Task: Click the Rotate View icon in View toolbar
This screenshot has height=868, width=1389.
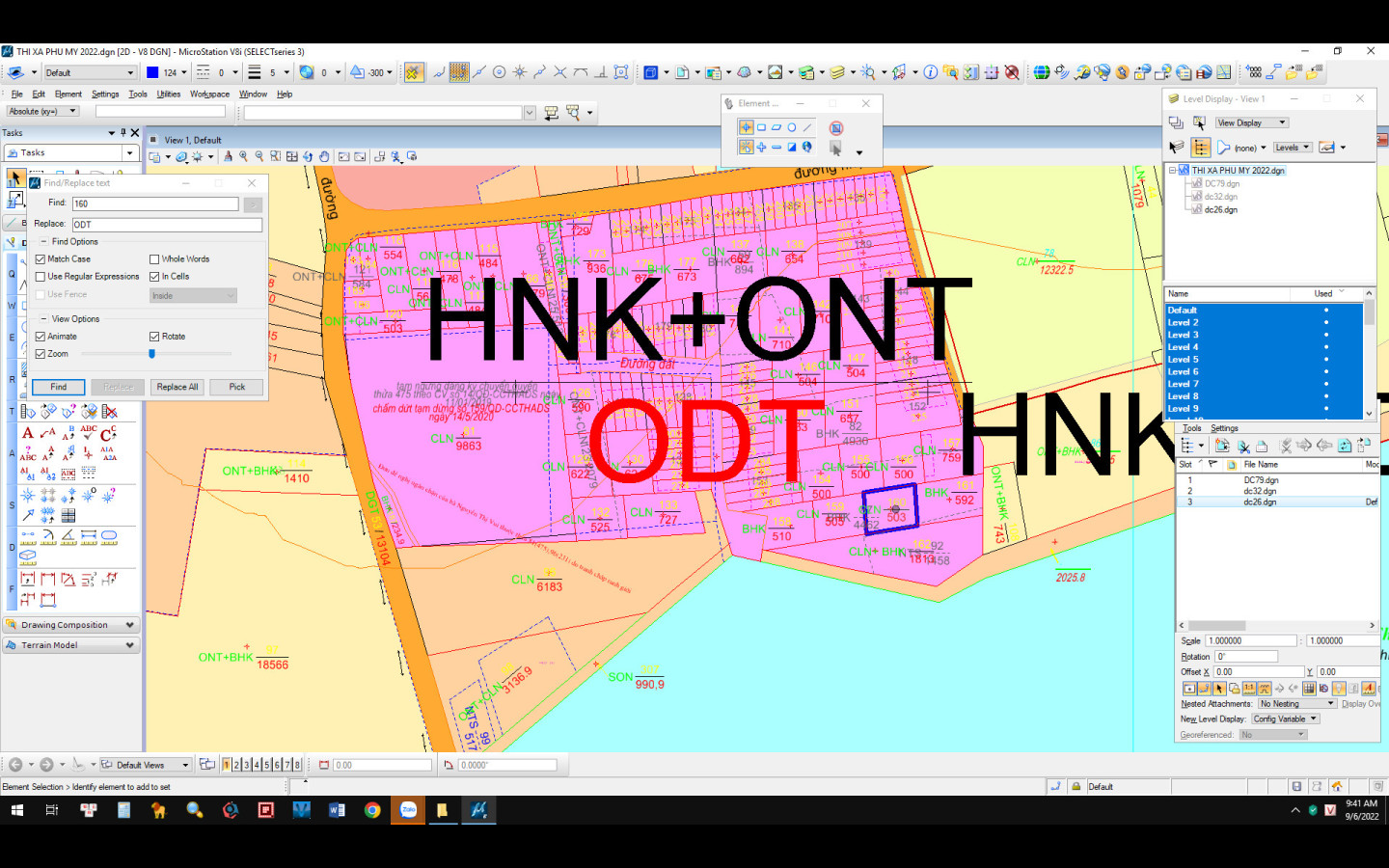Action: point(308,156)
